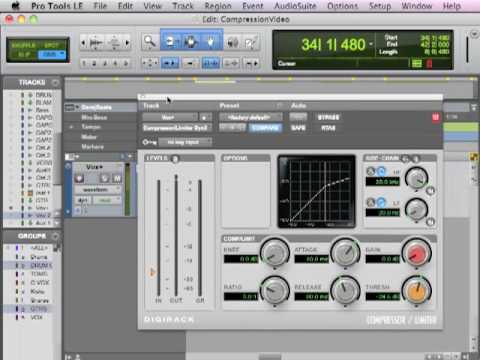Enable Shuffle edit mode
Screen dimensions: 480x360
(23, 45)
